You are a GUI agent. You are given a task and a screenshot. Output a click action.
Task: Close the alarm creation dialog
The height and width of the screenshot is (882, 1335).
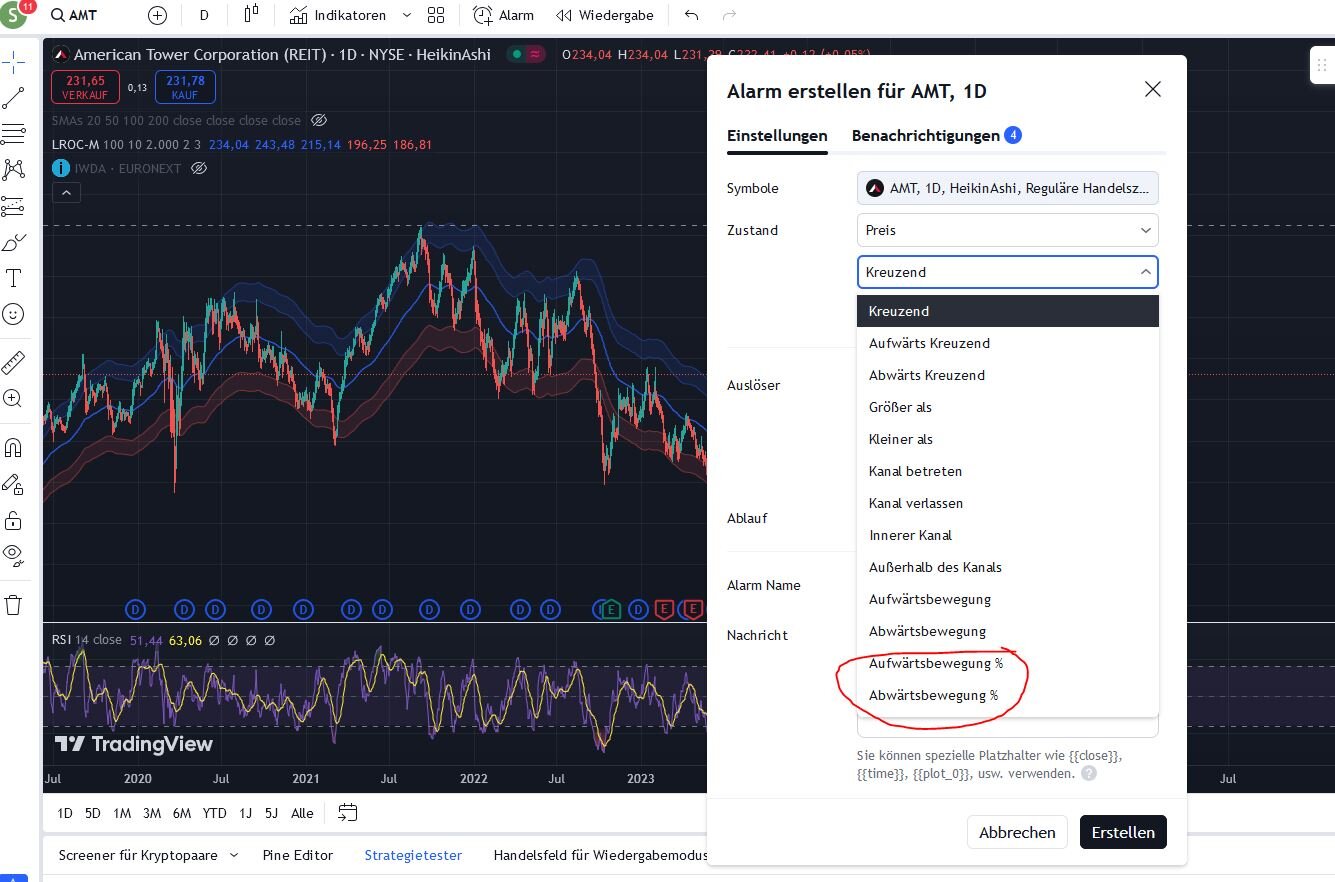click(1153, 90)
